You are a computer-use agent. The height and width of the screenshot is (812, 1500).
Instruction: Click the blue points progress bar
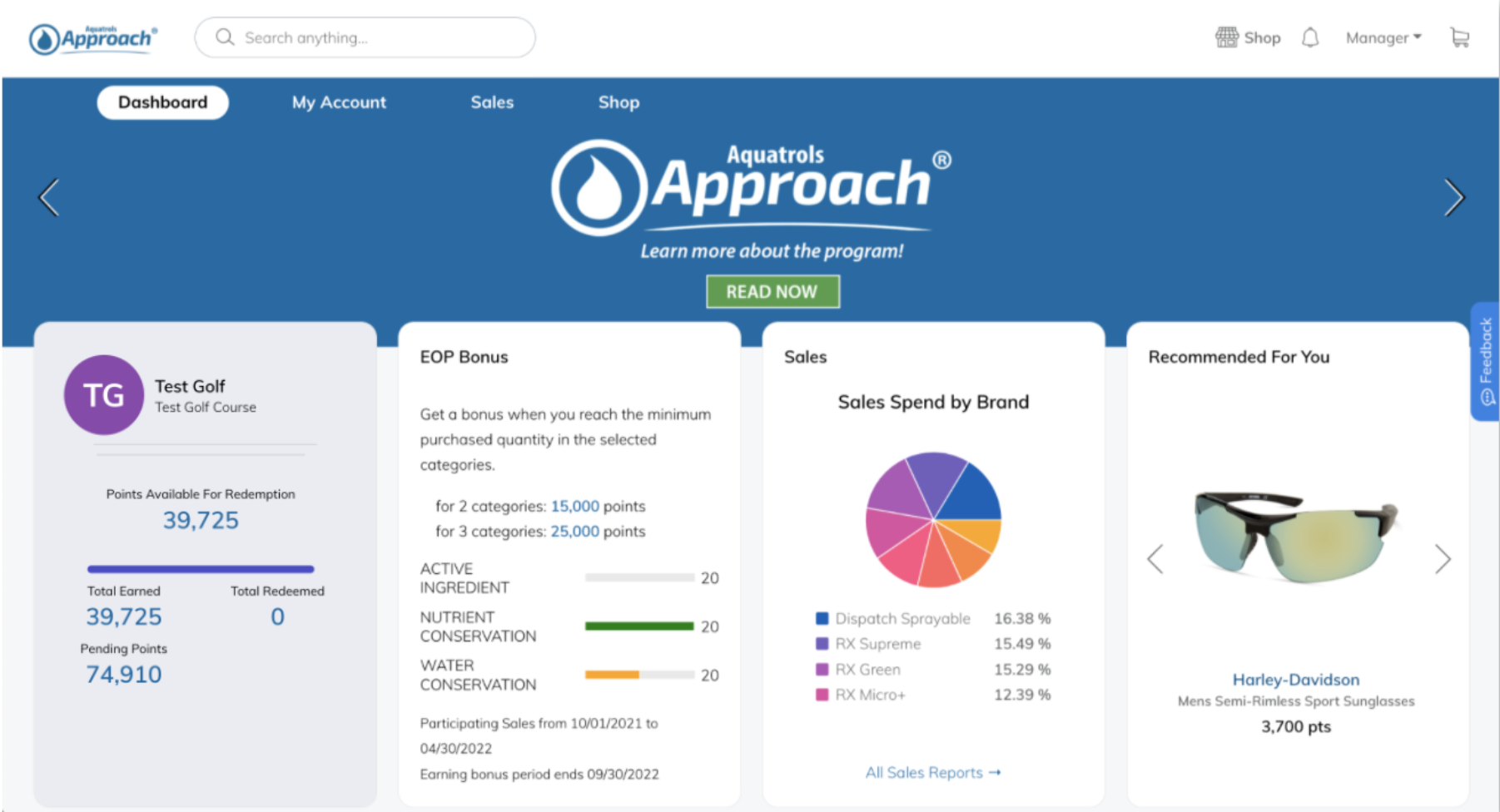coord(201,569)
